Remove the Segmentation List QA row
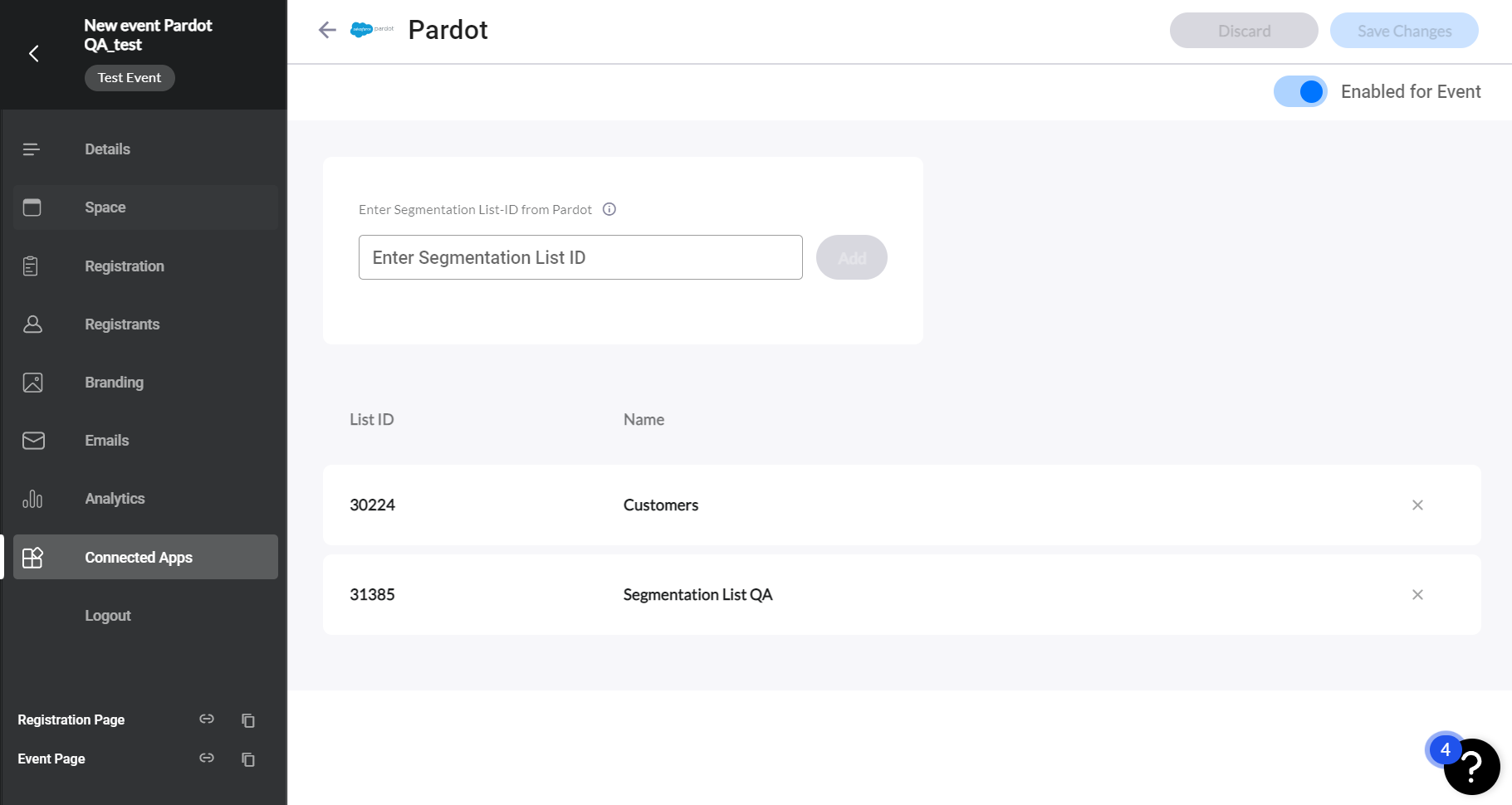Viewport: 1512px width, 805px height. [x=1417, y=595]
